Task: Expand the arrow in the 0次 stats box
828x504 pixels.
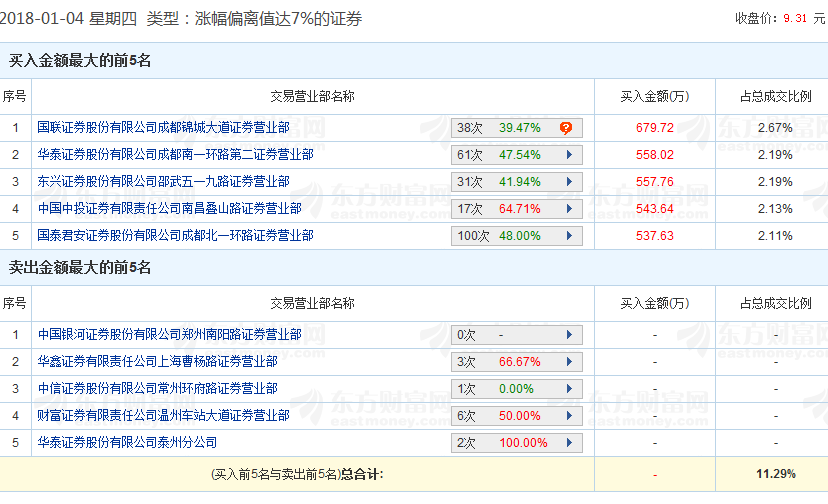Action: point(569,335)
